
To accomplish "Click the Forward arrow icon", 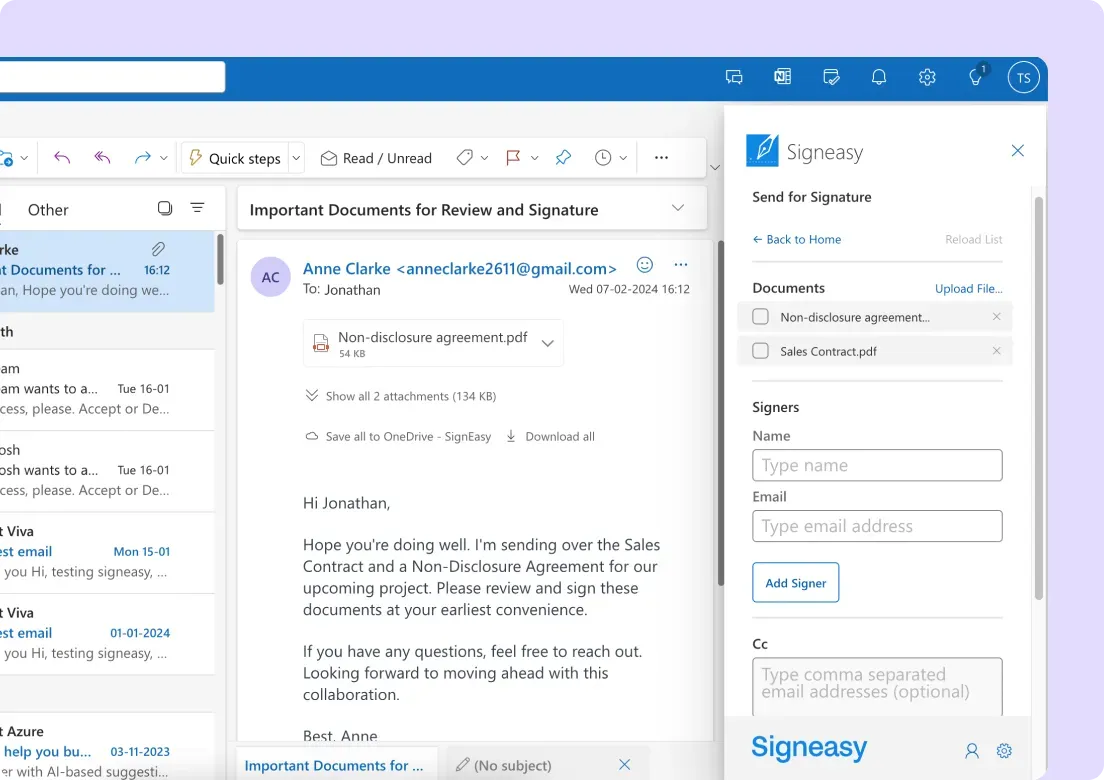I will click(141, 158).
